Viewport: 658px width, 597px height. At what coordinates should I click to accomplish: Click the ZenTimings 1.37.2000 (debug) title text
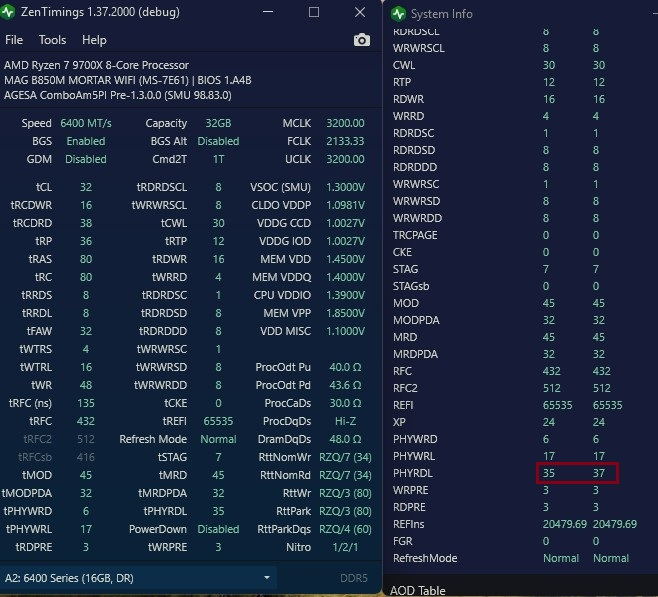tap(100, 12)
